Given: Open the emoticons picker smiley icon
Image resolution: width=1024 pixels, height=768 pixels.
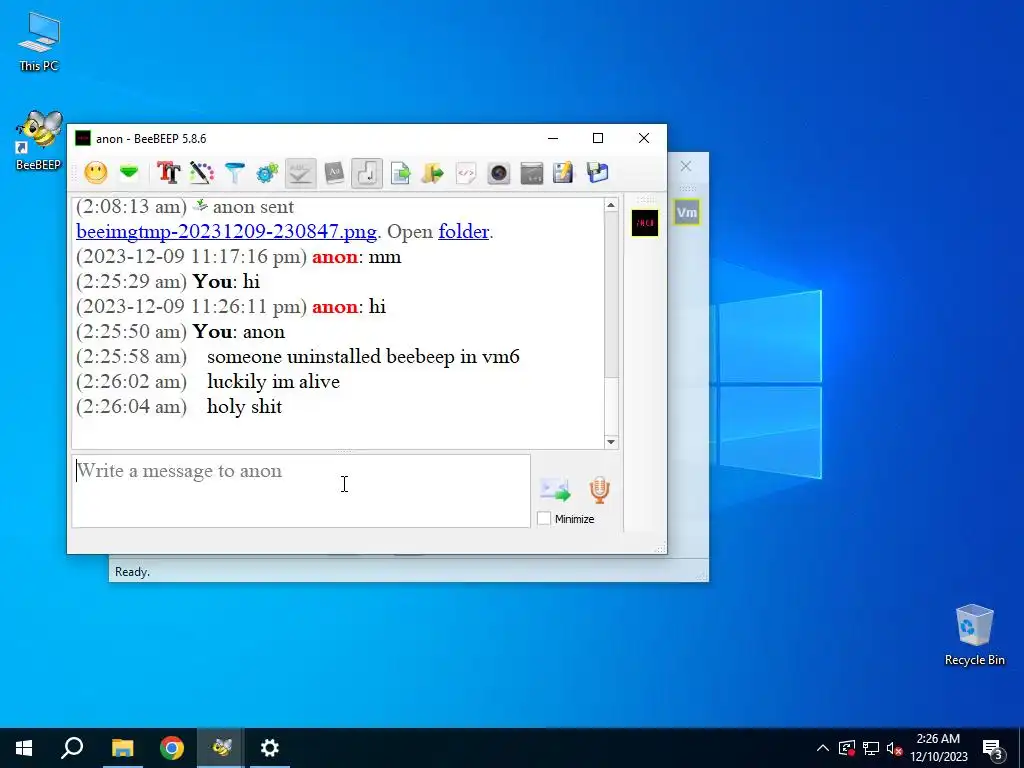Looking at the screenshot, I should (96, 172).
